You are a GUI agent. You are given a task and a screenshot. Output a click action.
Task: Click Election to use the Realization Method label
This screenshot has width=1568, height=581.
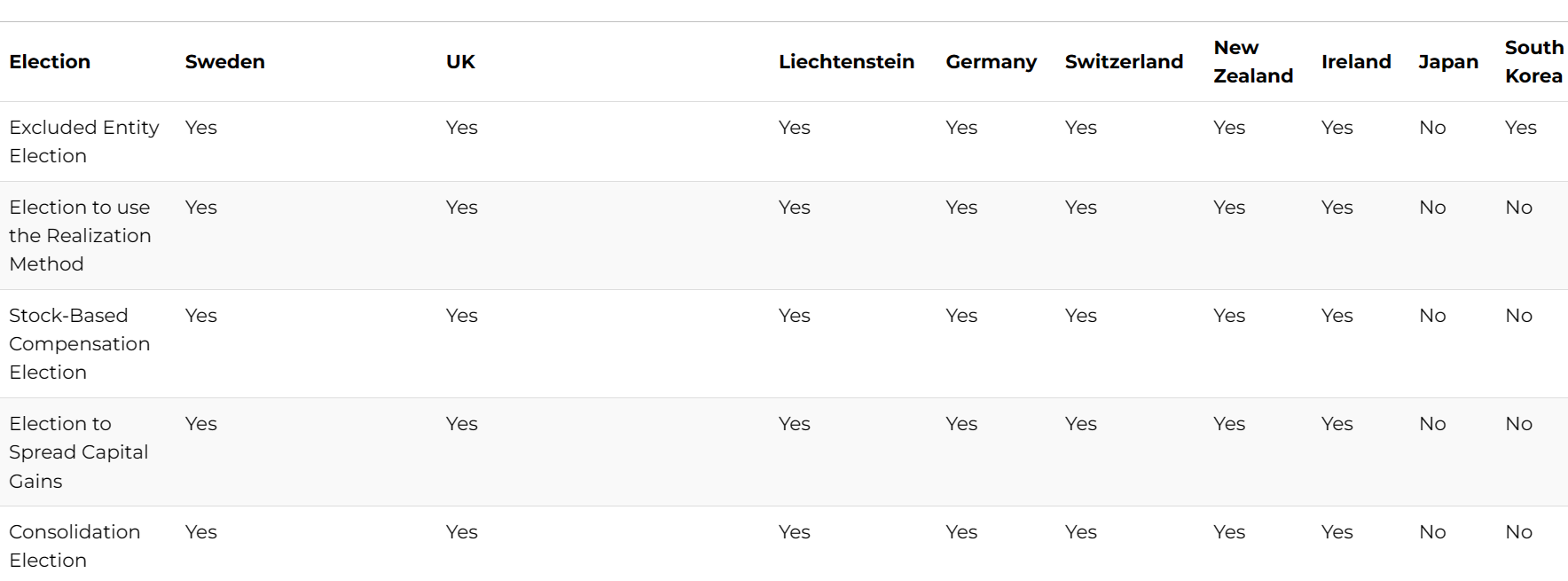(x=80, y=236)
